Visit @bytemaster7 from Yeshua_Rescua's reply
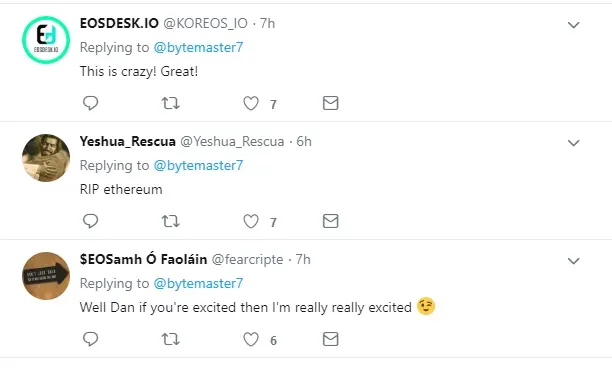612x368 pixels. [198, 165]
